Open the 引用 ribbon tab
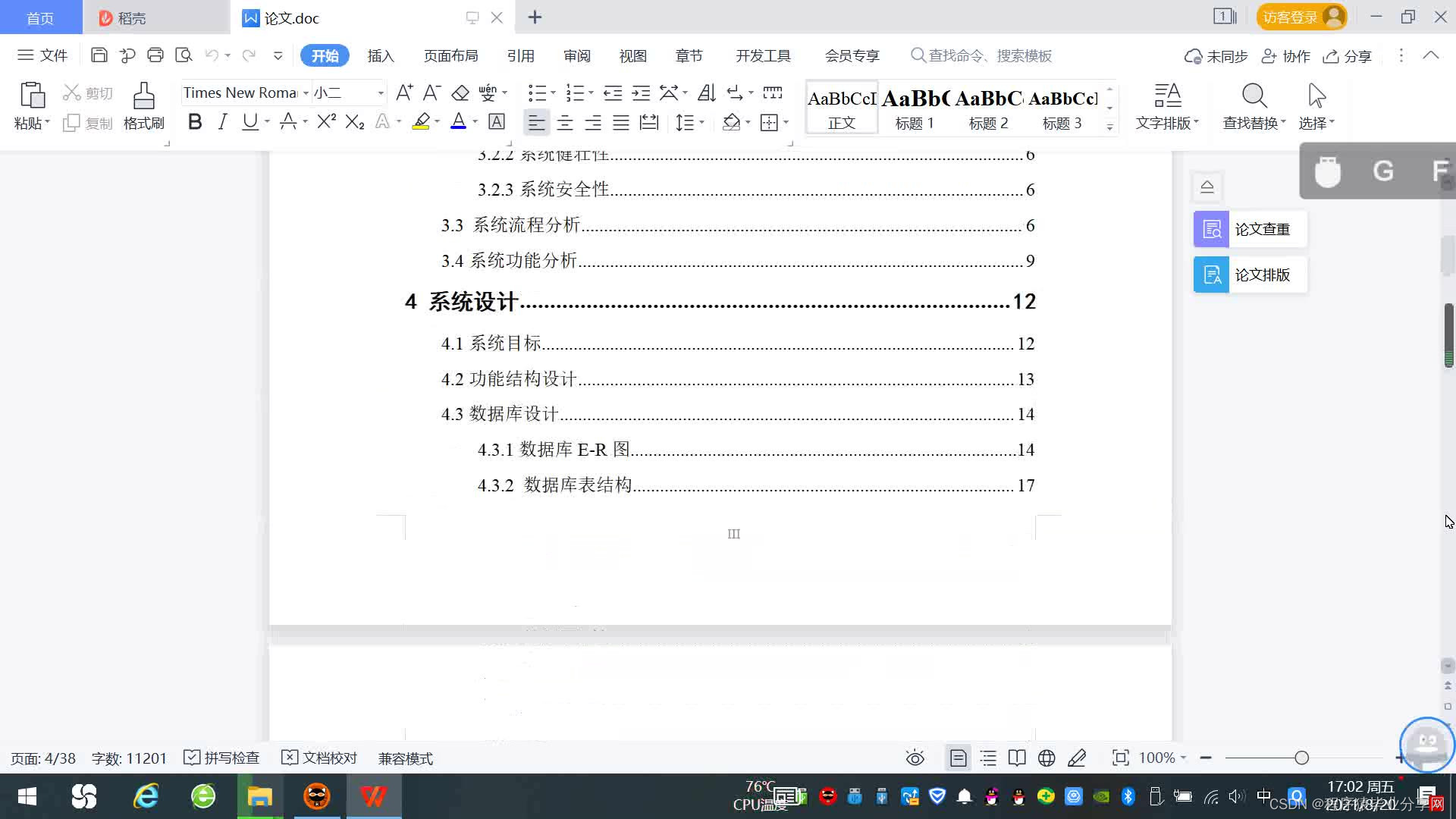The width and height of the screenshot is (1456, 819). click(521, 56)
